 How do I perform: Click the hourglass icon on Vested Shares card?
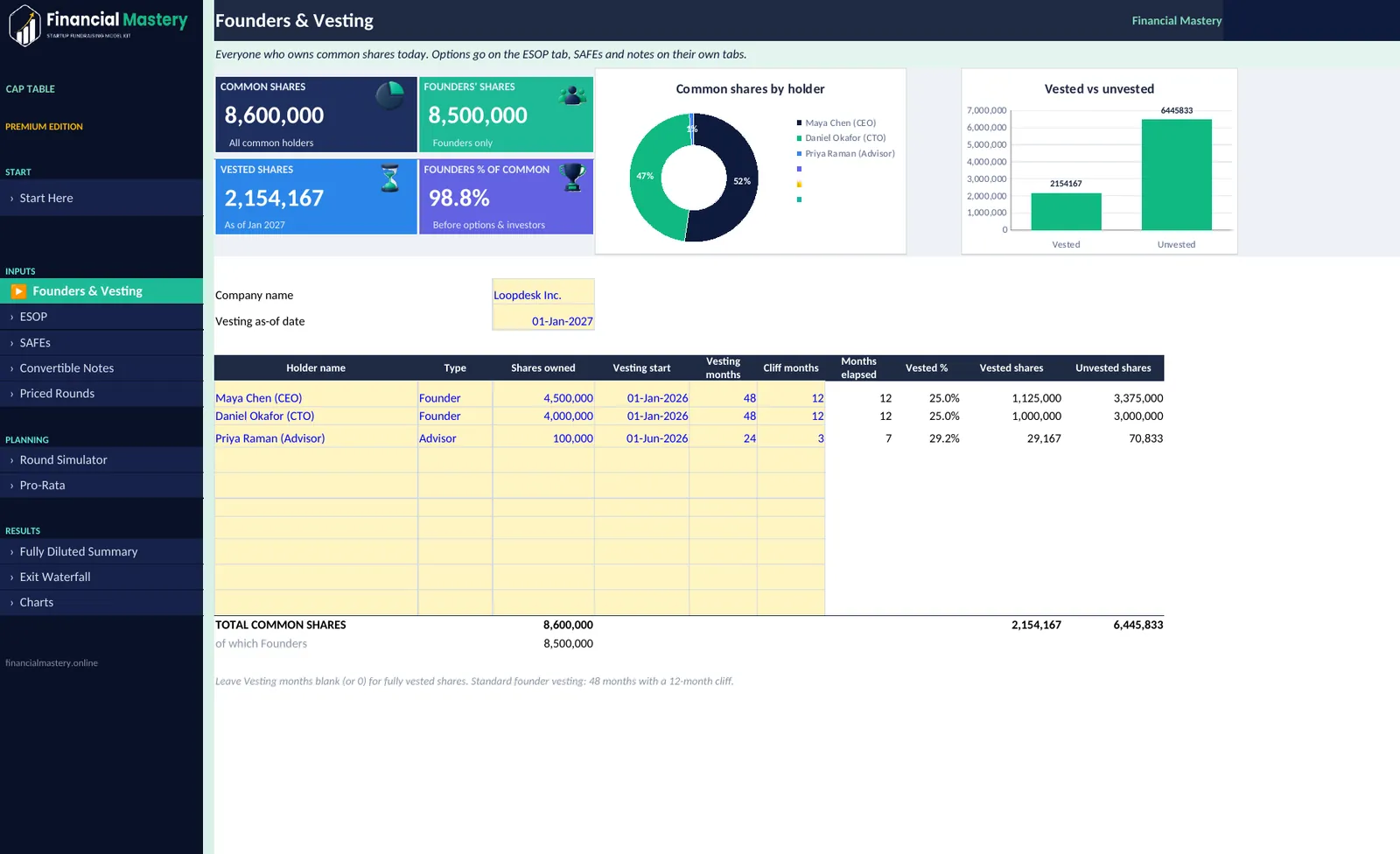[x=390, y=178]
